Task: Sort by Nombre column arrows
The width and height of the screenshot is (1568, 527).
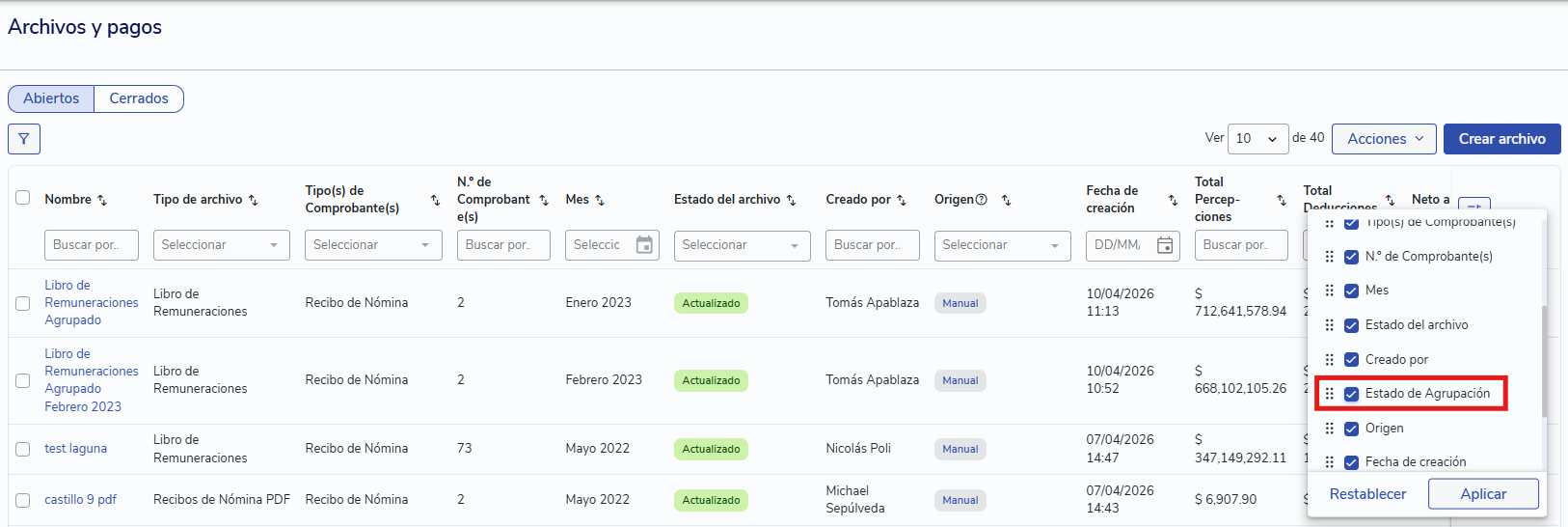Action: (x=102, y=200)
